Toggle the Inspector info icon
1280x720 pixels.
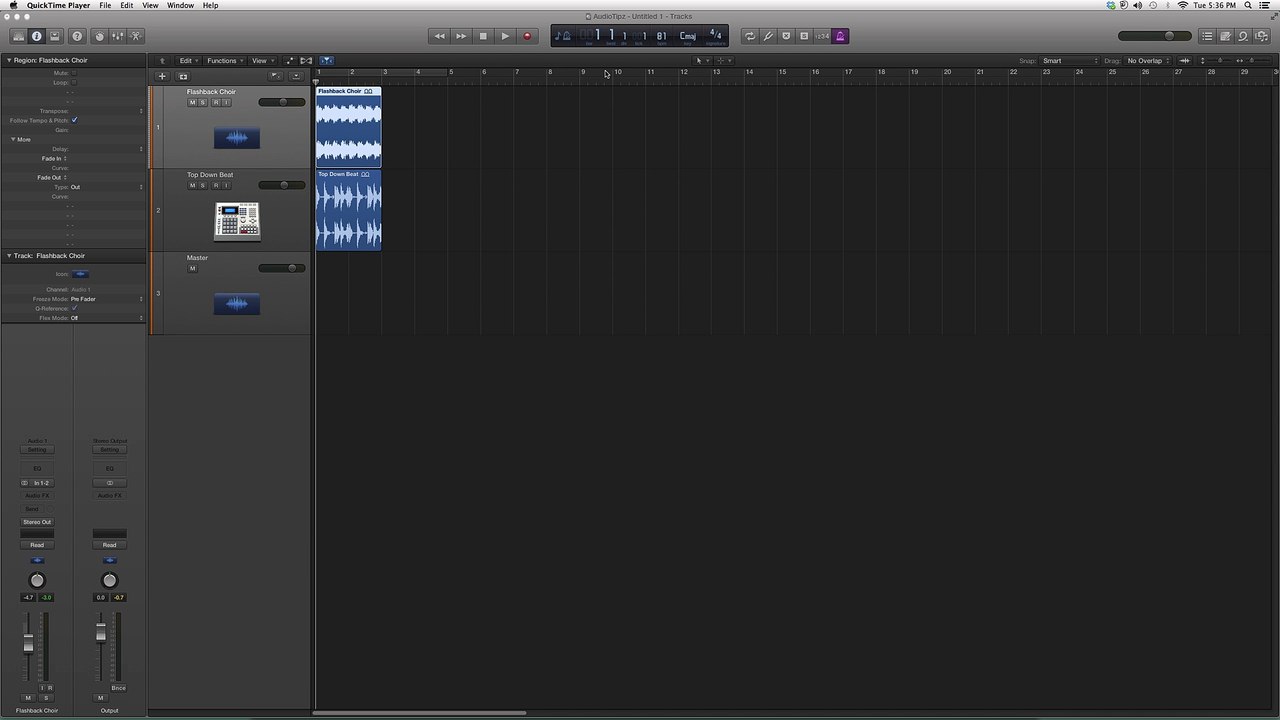click(36, 36)
